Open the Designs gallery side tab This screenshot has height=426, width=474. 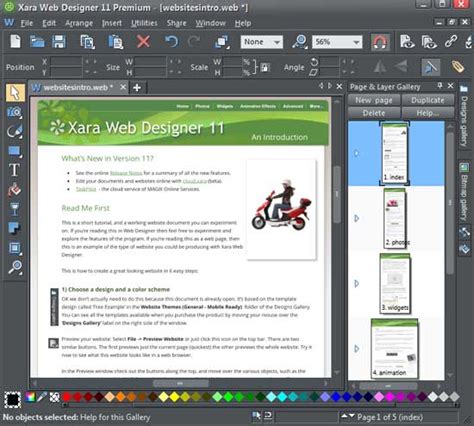click(464, 116)
